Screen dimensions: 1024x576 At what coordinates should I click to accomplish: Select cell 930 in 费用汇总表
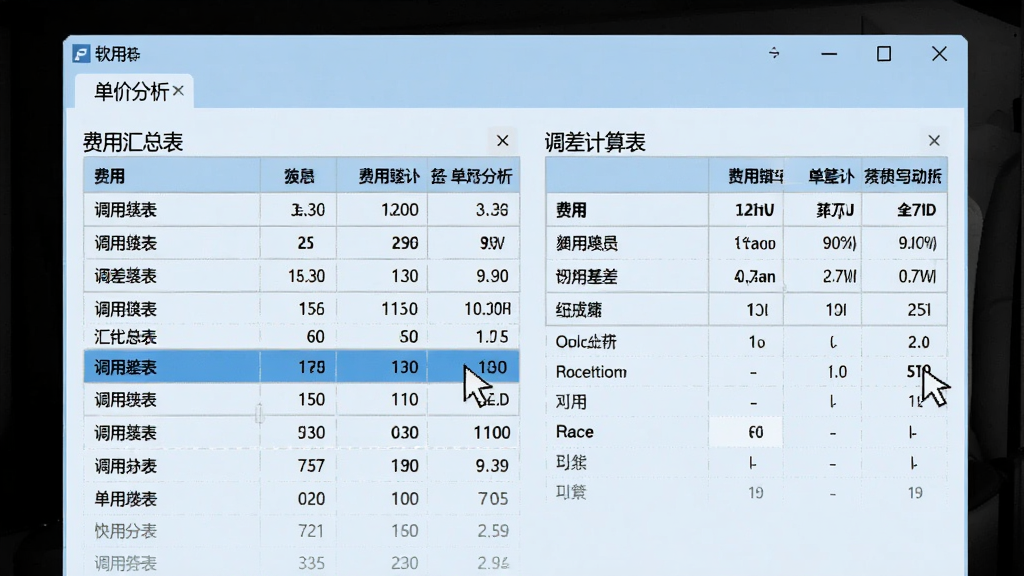pyautogui.click(x=311, y=432)
